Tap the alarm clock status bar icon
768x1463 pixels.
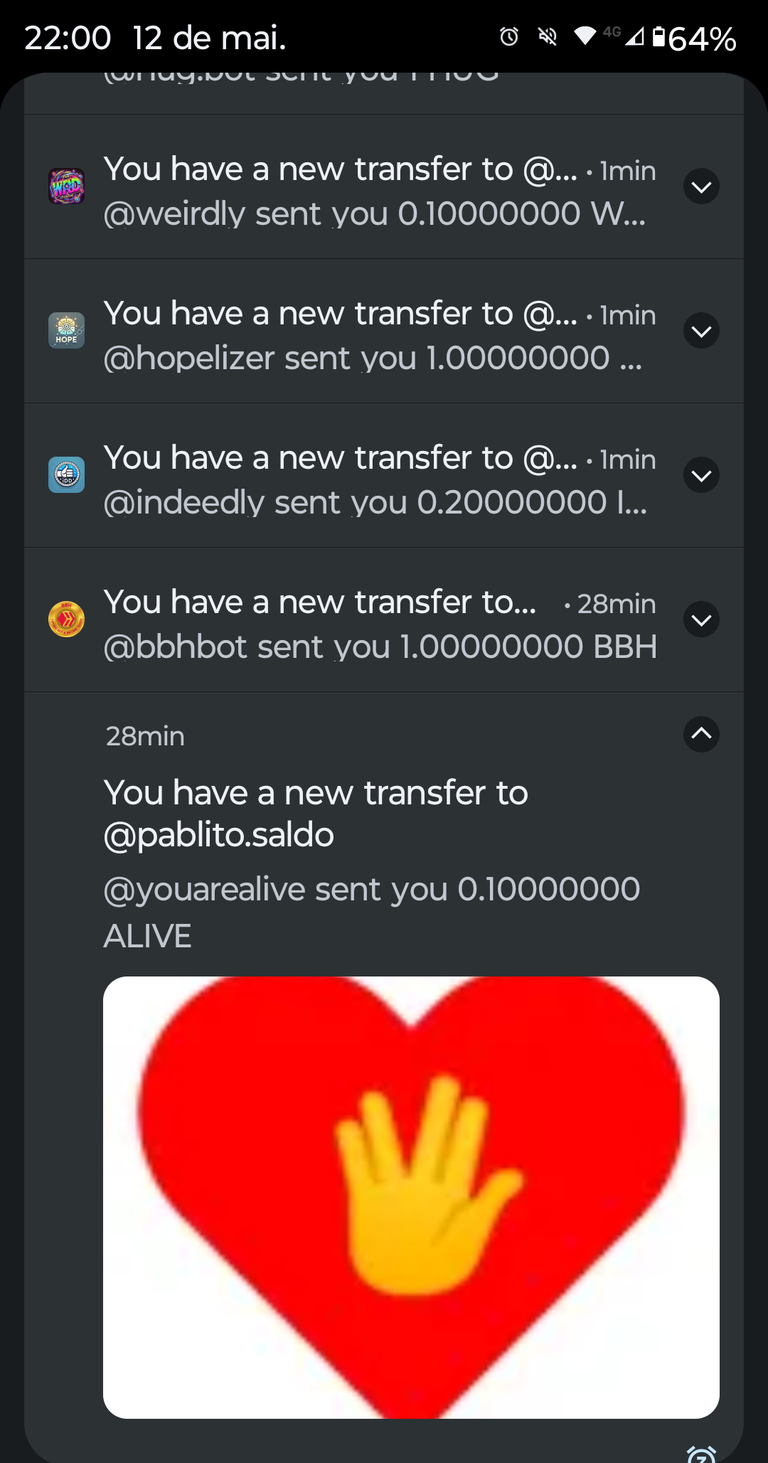pos(509,38)
